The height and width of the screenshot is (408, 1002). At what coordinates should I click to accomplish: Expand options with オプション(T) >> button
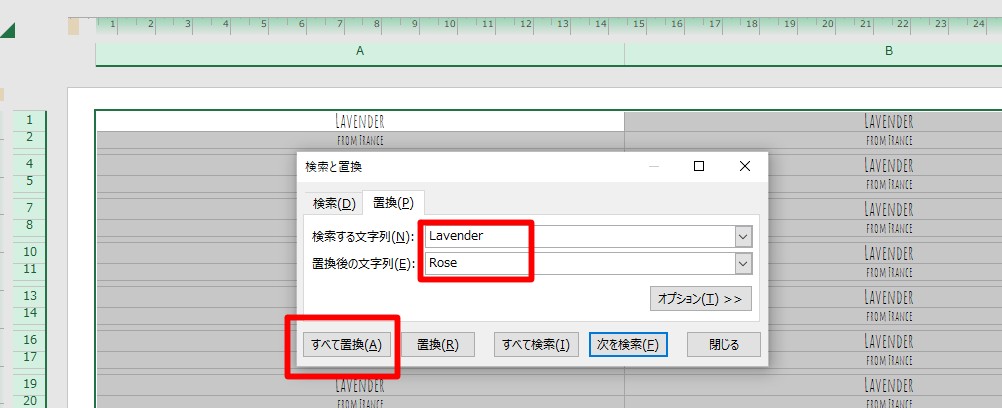point(700,298)
